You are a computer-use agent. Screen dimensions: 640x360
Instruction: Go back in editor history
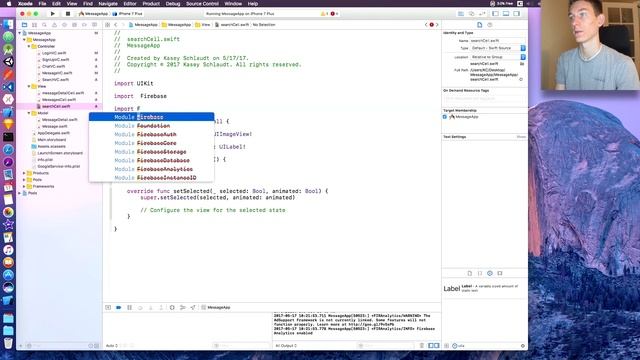(x=116, y=25)
